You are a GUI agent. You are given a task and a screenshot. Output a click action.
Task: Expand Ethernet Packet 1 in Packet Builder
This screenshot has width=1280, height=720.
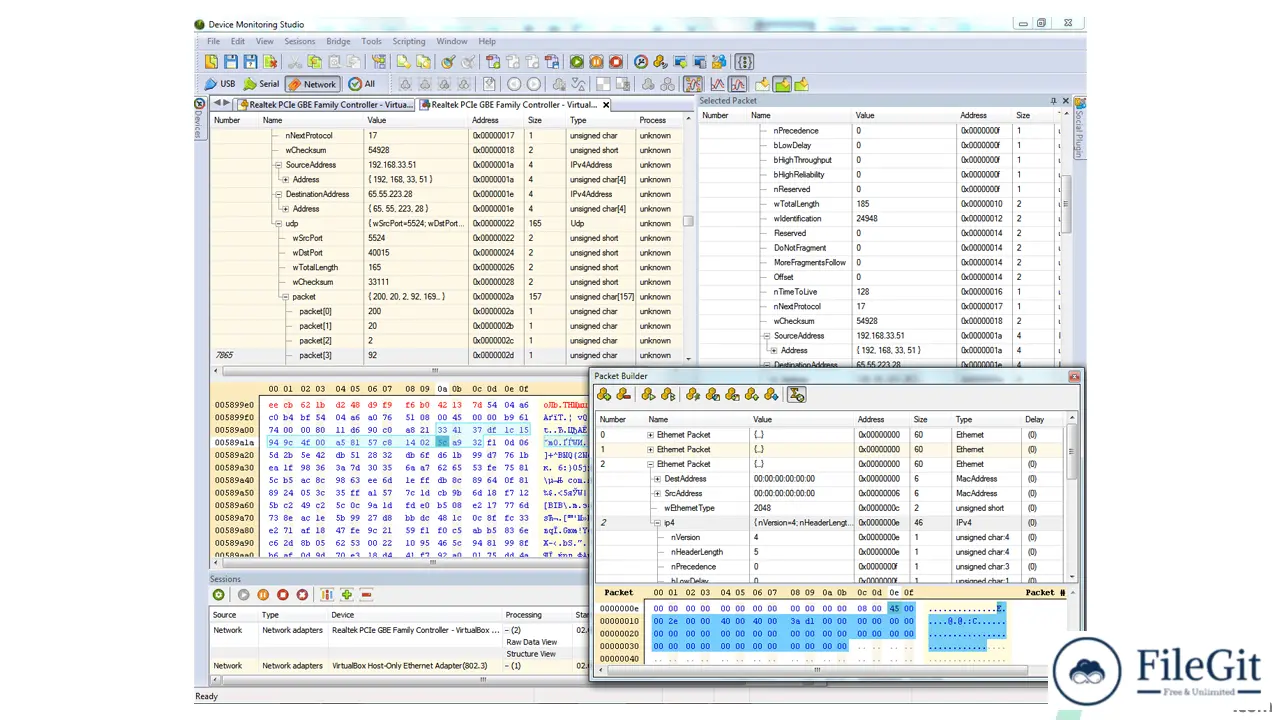click(650, 449)
